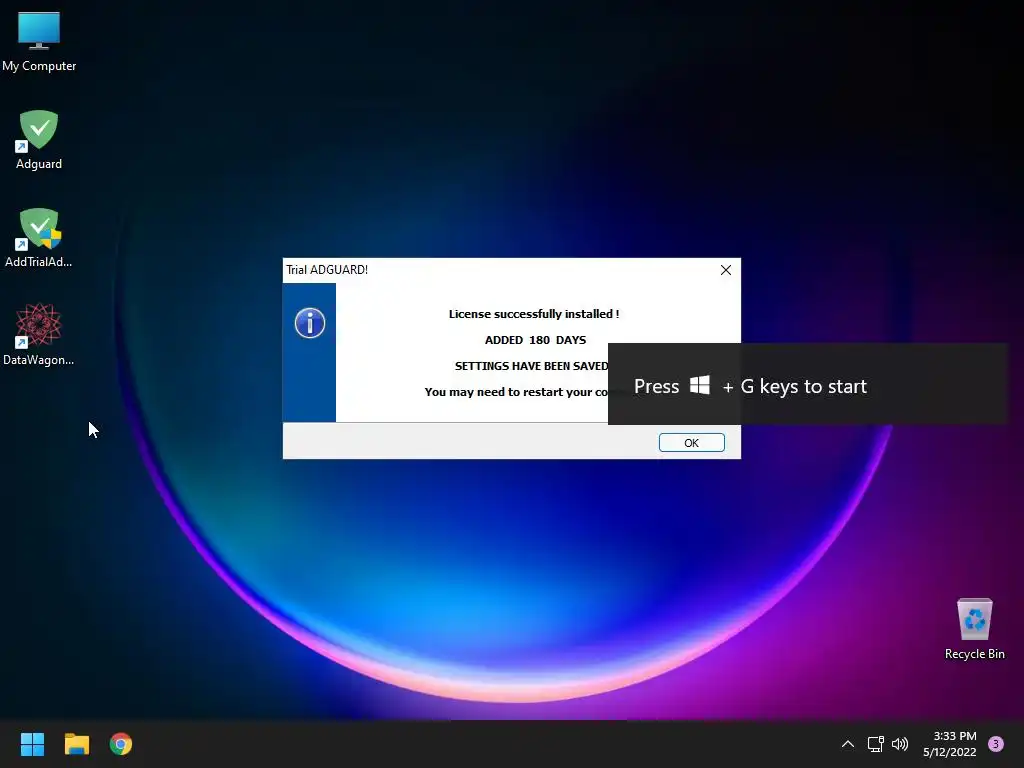The width and height of the screenshot is (1024, 768).
Task: Open the My Computer desktop icon
Action: (x=39, y=42)
